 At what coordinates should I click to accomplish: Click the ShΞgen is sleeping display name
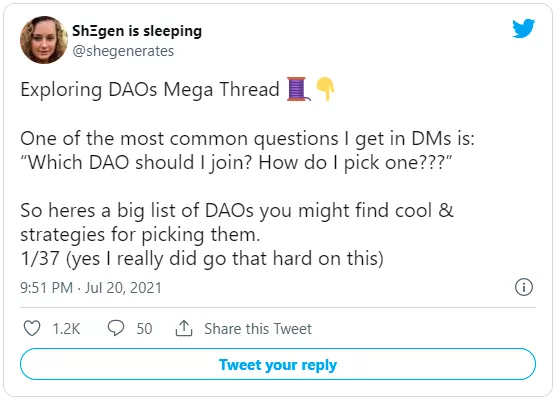[137, 31]
